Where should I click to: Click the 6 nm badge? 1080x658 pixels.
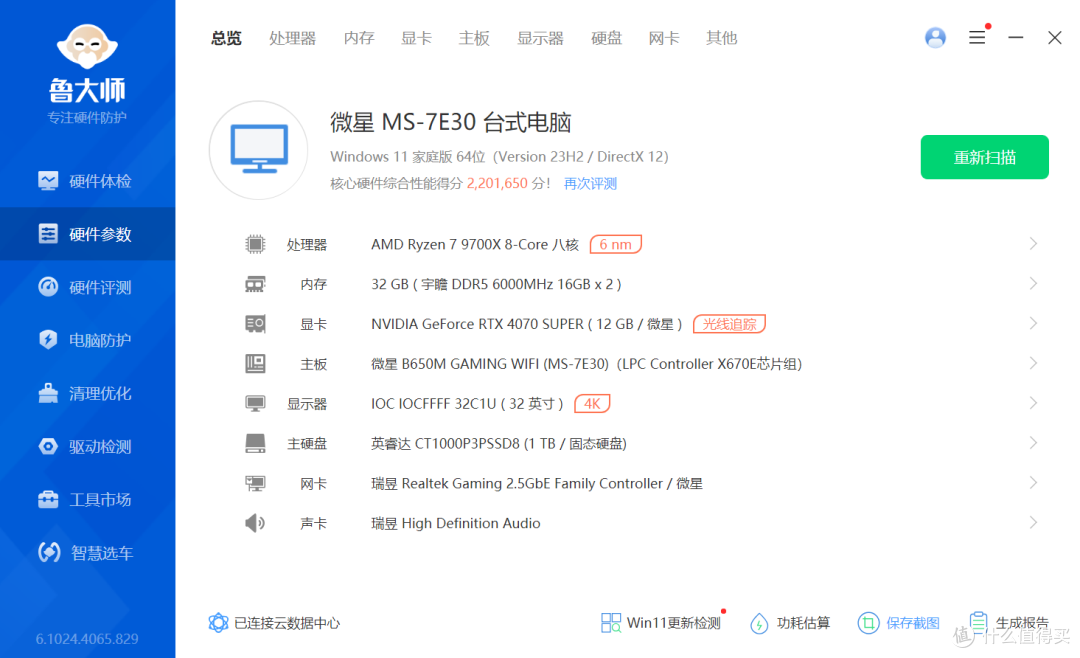point(616,244)
